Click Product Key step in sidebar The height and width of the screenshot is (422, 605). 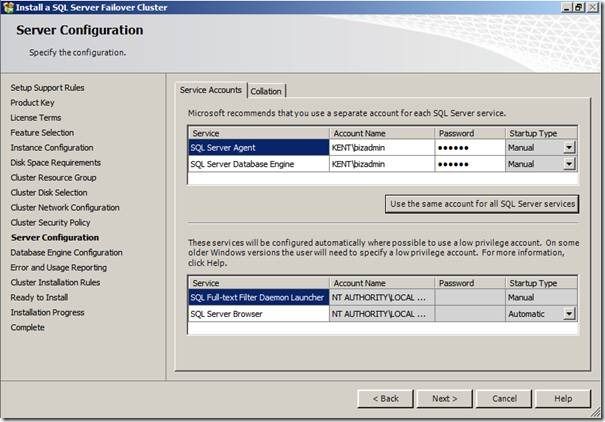click(32, 103)
